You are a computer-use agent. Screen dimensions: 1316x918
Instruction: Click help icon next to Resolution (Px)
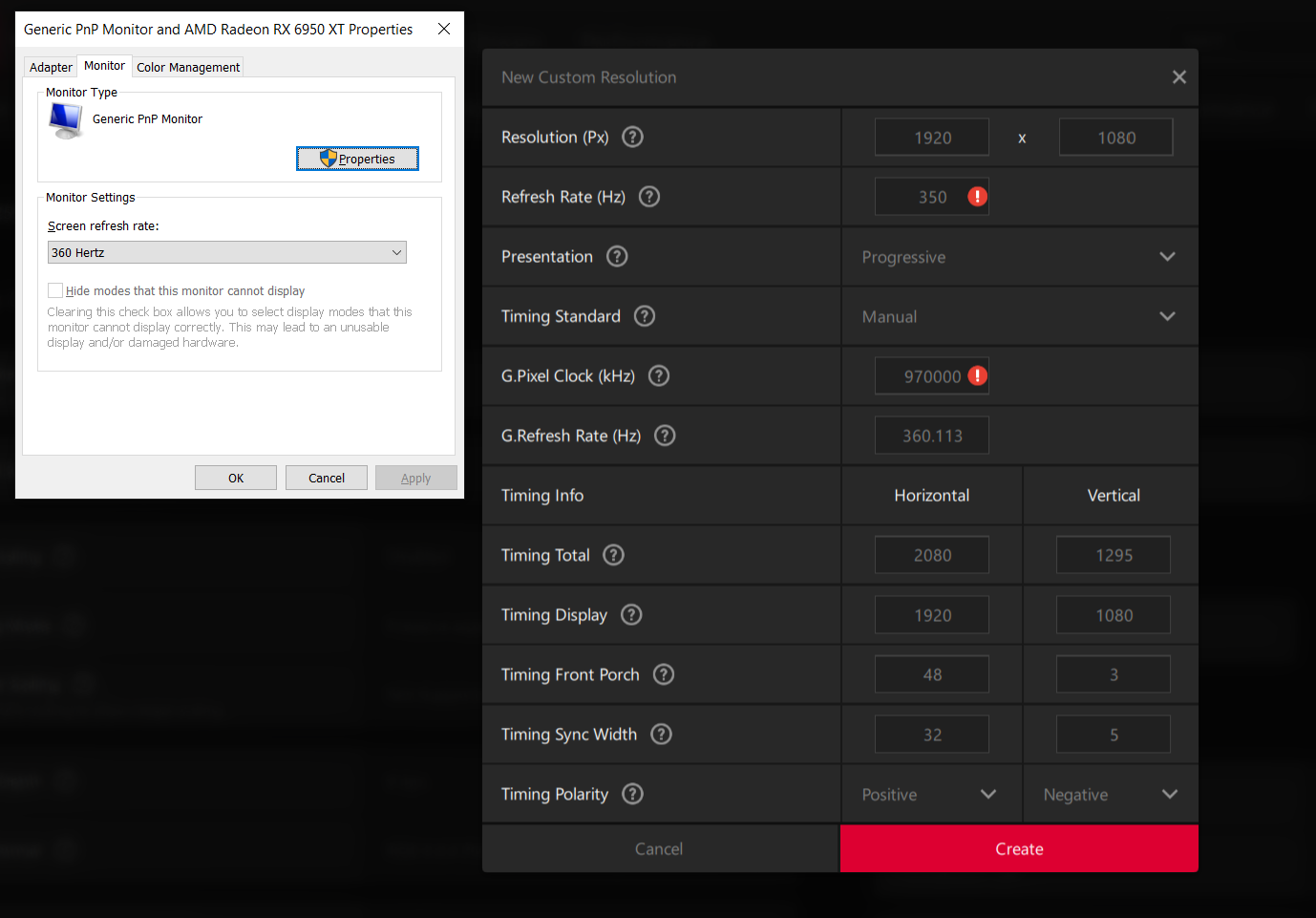point(632,137)
